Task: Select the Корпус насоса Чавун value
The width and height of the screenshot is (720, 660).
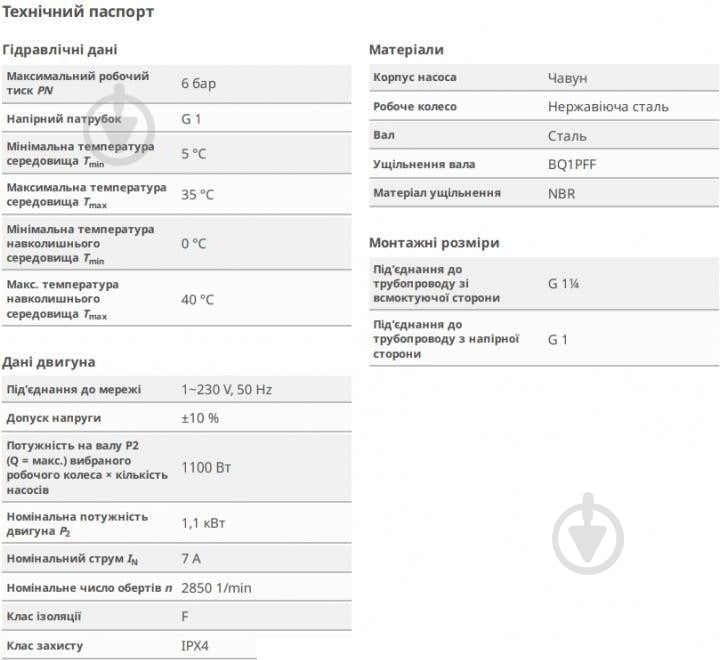Action: tap(568, 78)
